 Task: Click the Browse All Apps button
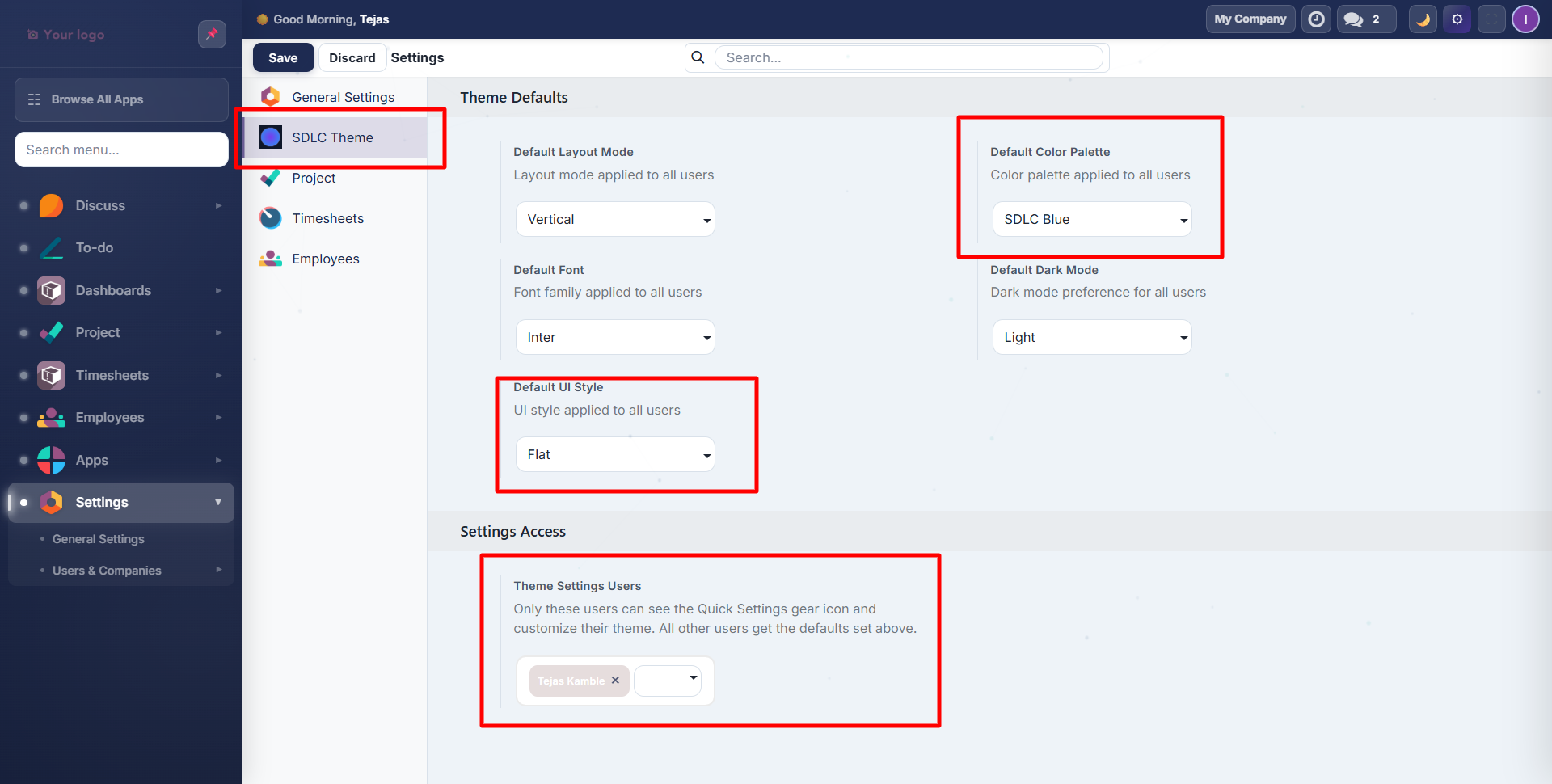120,99
